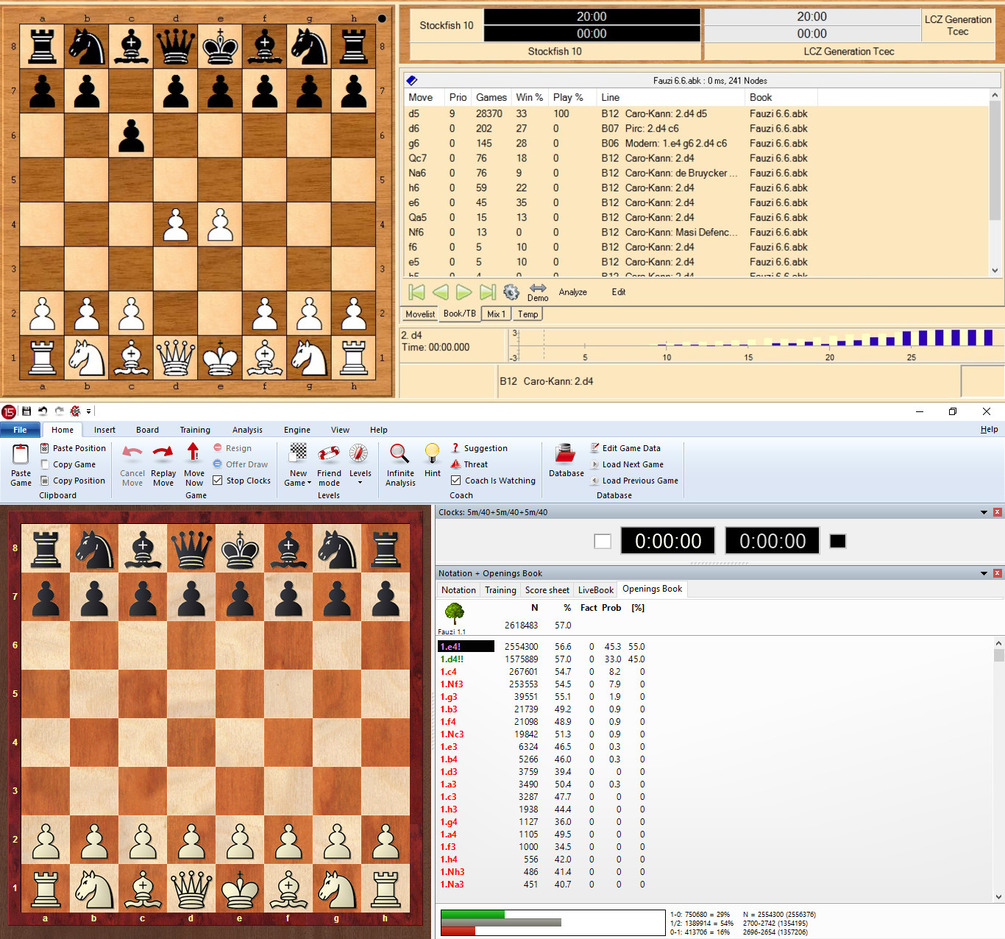The width and height of the screenshot is (1005, 939).
Task: Click the black side indicator box by clocks
Action: [x=838, y=541]
